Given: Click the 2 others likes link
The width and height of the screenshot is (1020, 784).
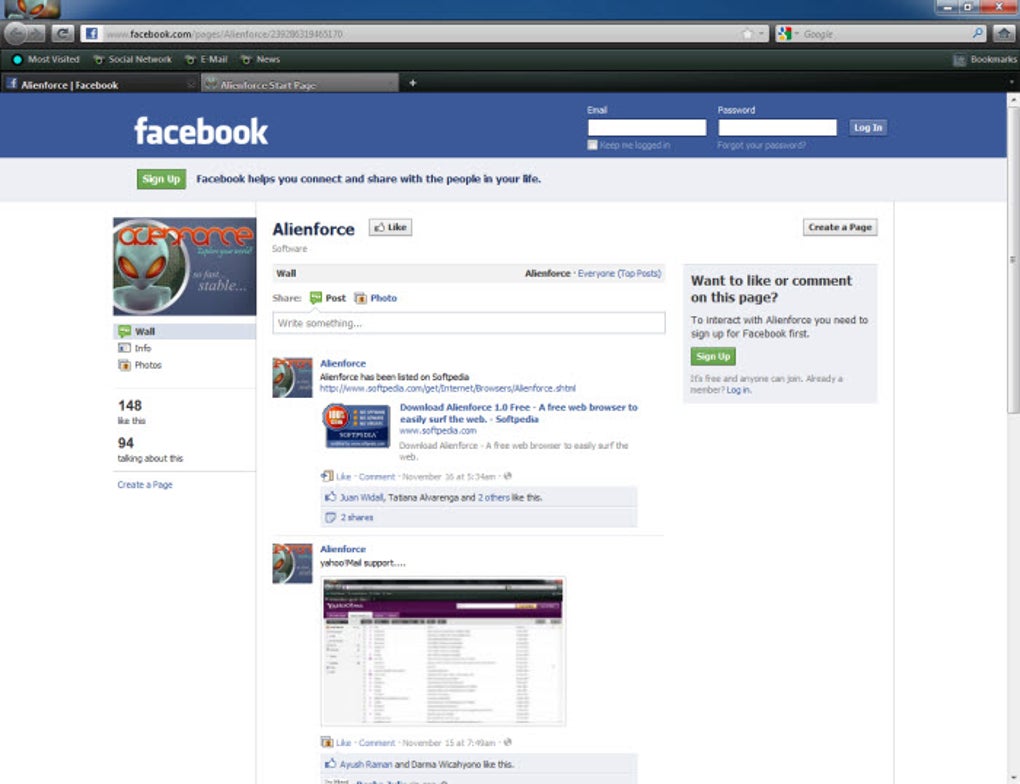Looking at the screenshot, I should 493,498.
